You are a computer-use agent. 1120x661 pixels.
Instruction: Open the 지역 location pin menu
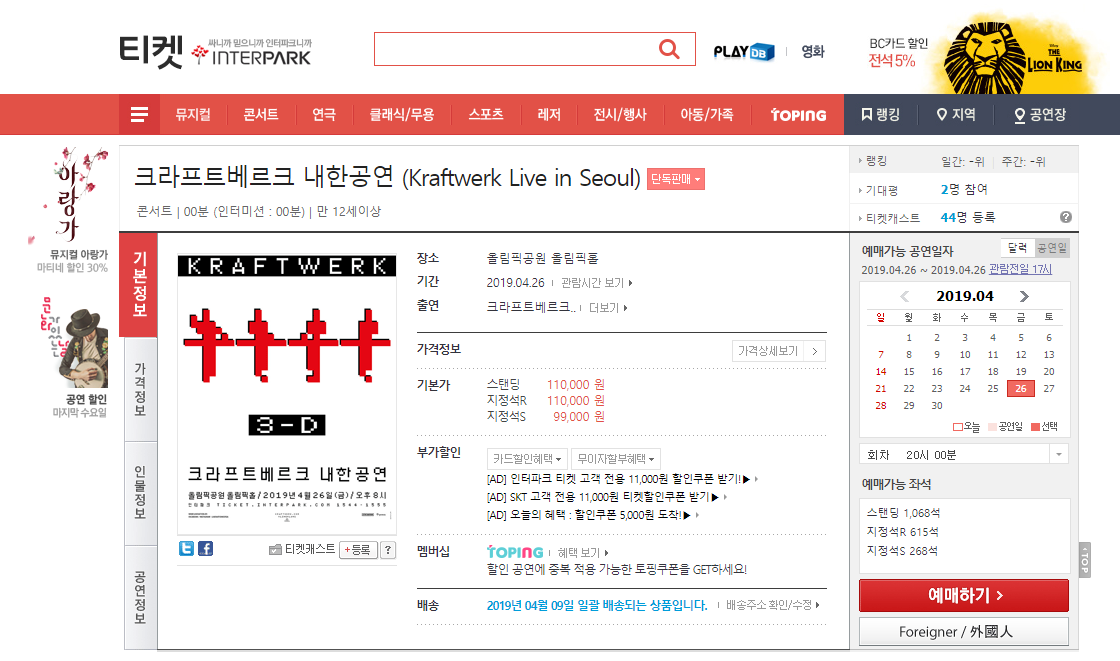coord(956,114)
